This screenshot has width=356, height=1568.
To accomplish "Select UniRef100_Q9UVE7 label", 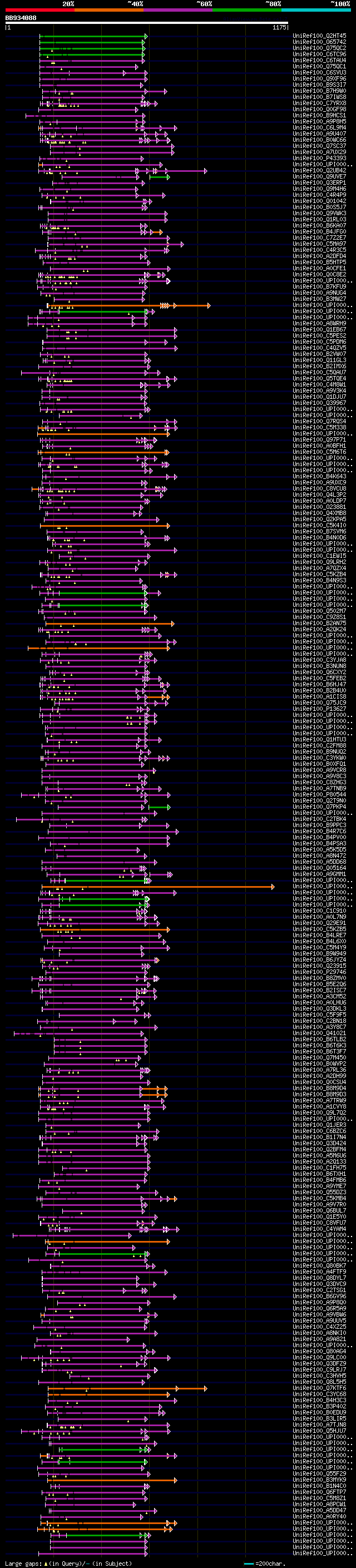I will click(x=319, y=177).
